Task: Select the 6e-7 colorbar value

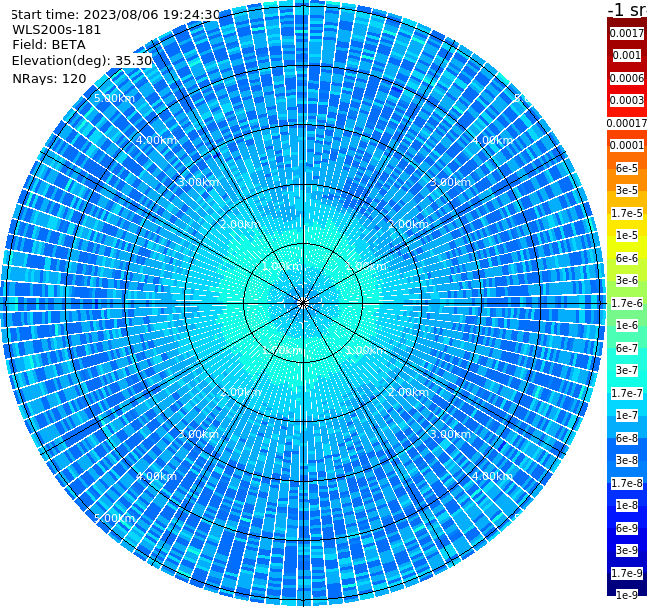Action: pos(627,348)
